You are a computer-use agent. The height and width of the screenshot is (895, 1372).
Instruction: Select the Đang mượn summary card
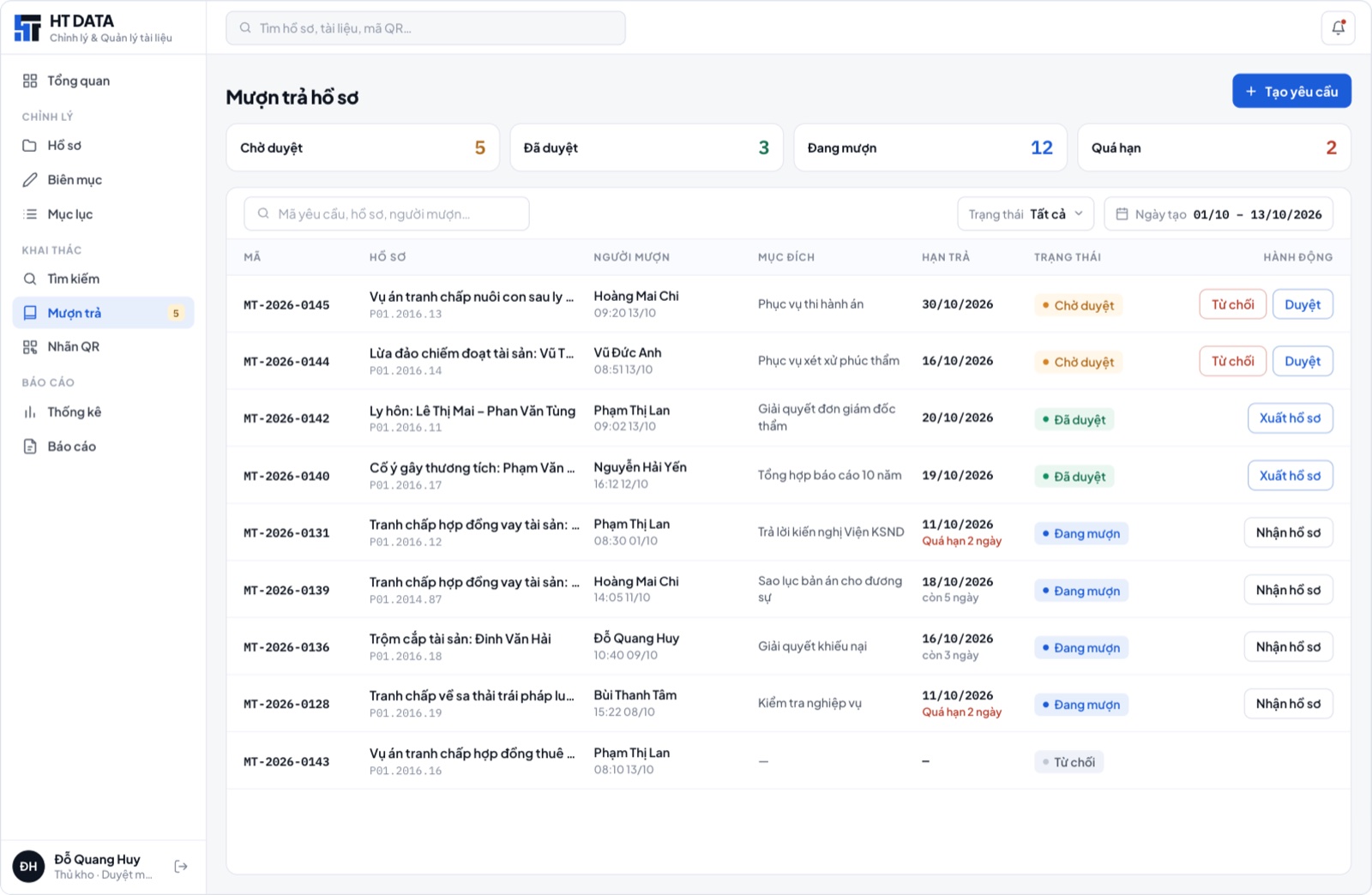930,147
